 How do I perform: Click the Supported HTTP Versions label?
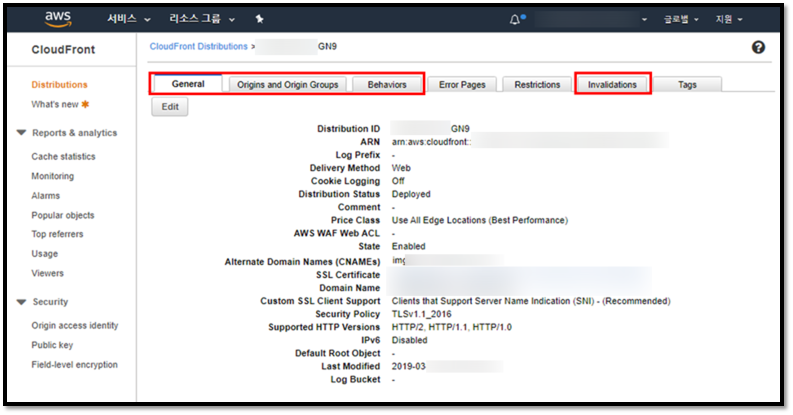click(324, 327)
